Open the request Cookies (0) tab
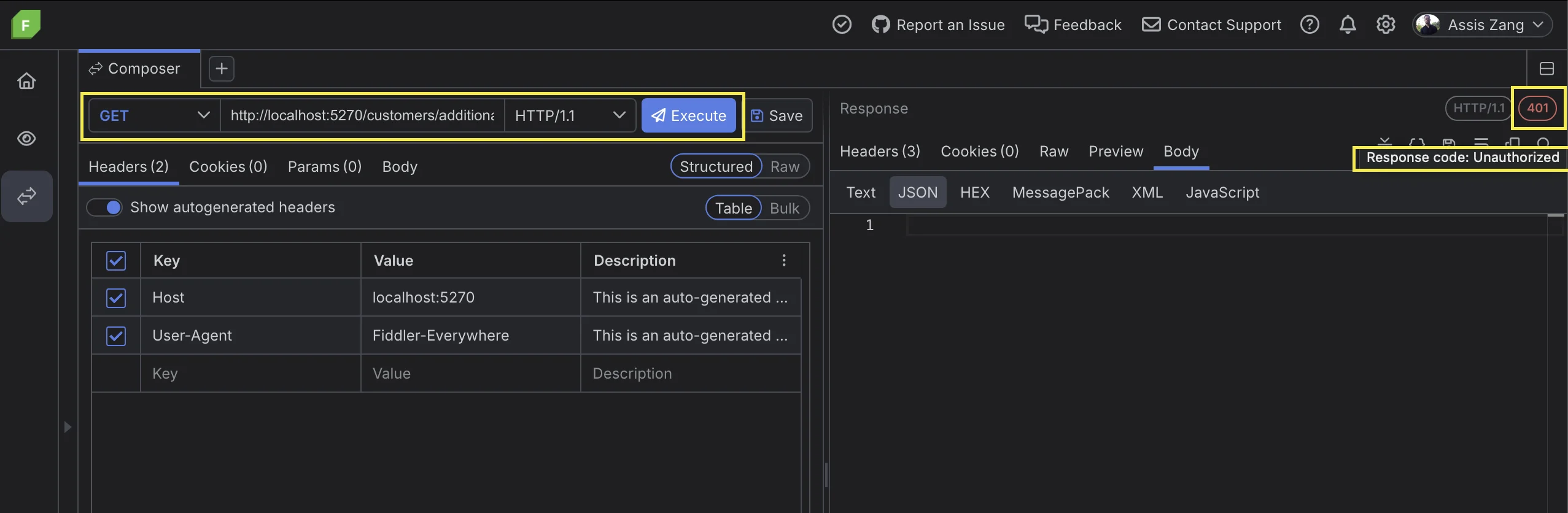The height and width of the screenshot is (513, 1568). (228, 166)
